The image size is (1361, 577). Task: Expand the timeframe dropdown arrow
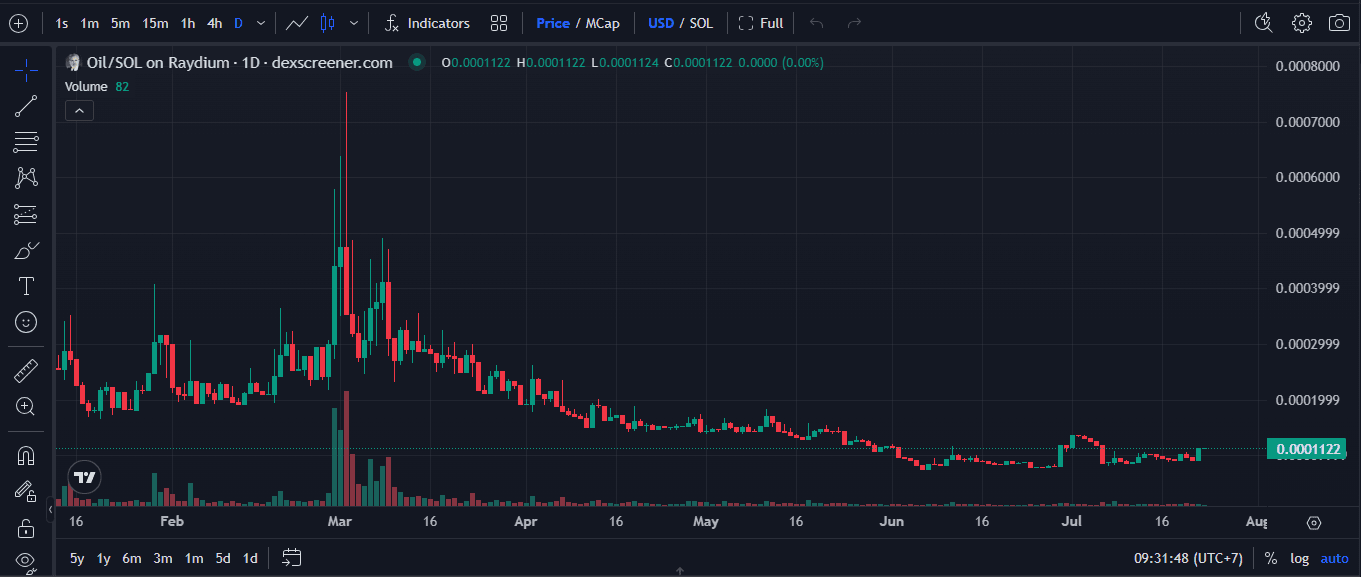point(261,23)
